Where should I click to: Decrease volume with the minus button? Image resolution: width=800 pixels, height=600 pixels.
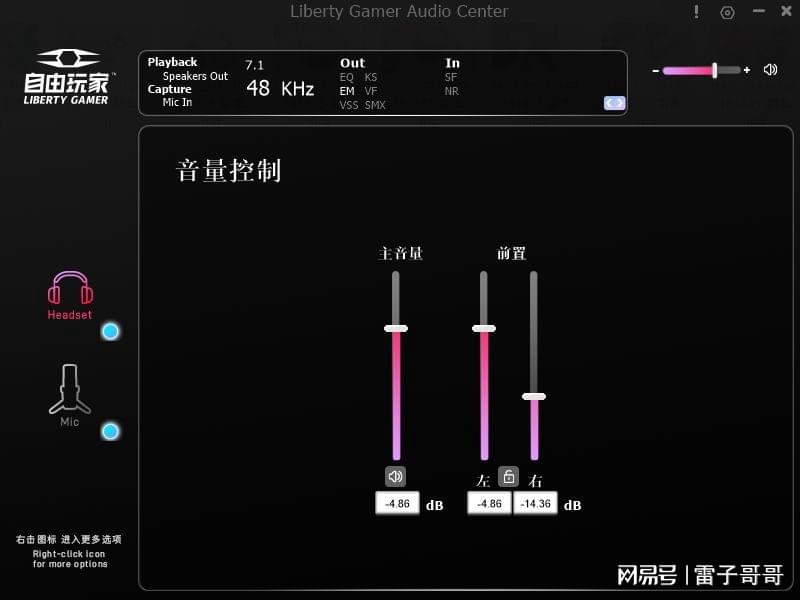(656, 70)
